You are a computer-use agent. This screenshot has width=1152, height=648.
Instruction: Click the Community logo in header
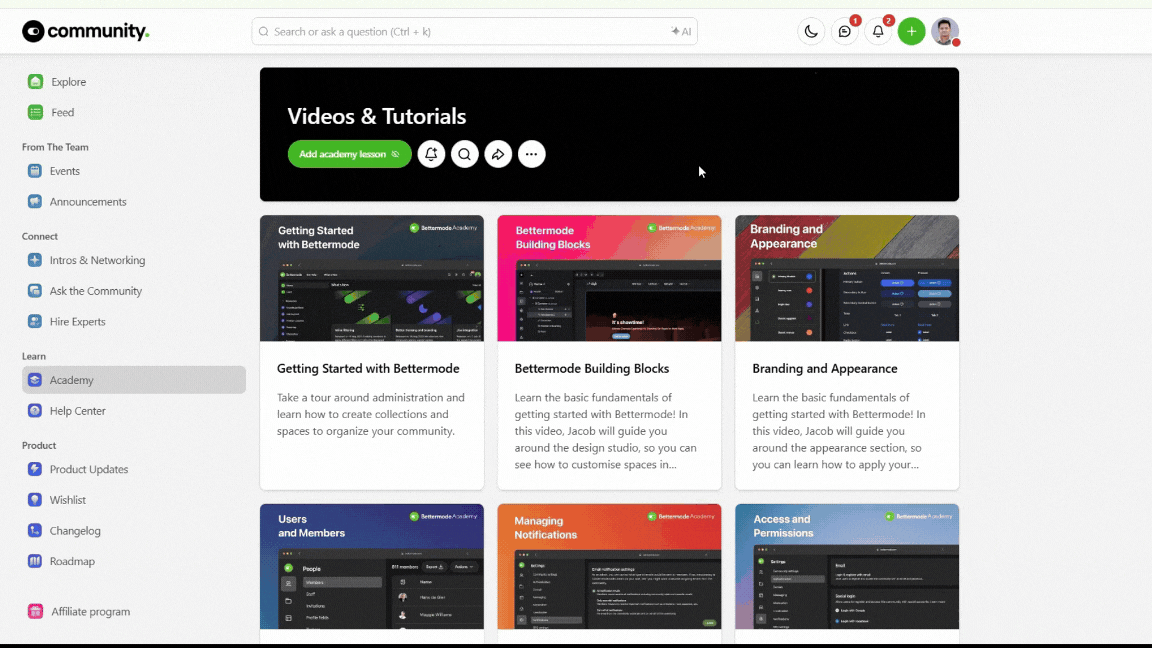pyautogui.click(x=86, y=32)
